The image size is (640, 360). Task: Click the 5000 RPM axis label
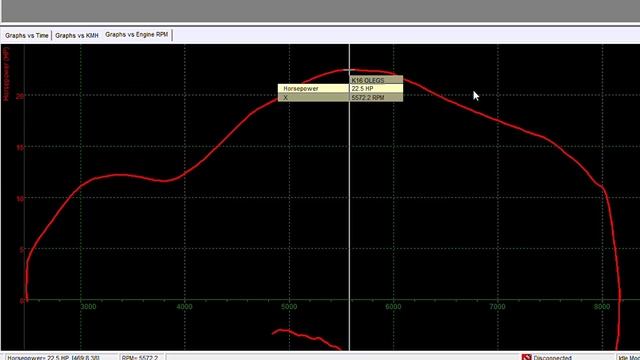(x=289, y=307)
